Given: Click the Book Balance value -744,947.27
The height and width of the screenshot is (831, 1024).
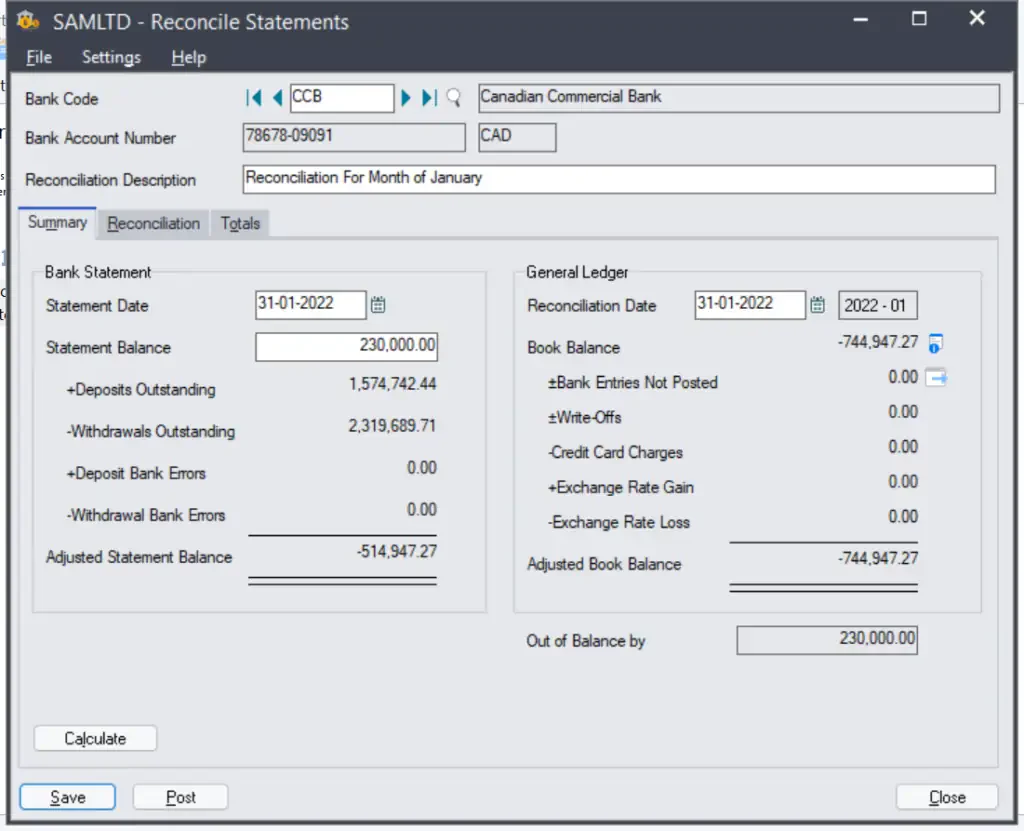Looking at the screenshot, I should (x=878, y=342).
